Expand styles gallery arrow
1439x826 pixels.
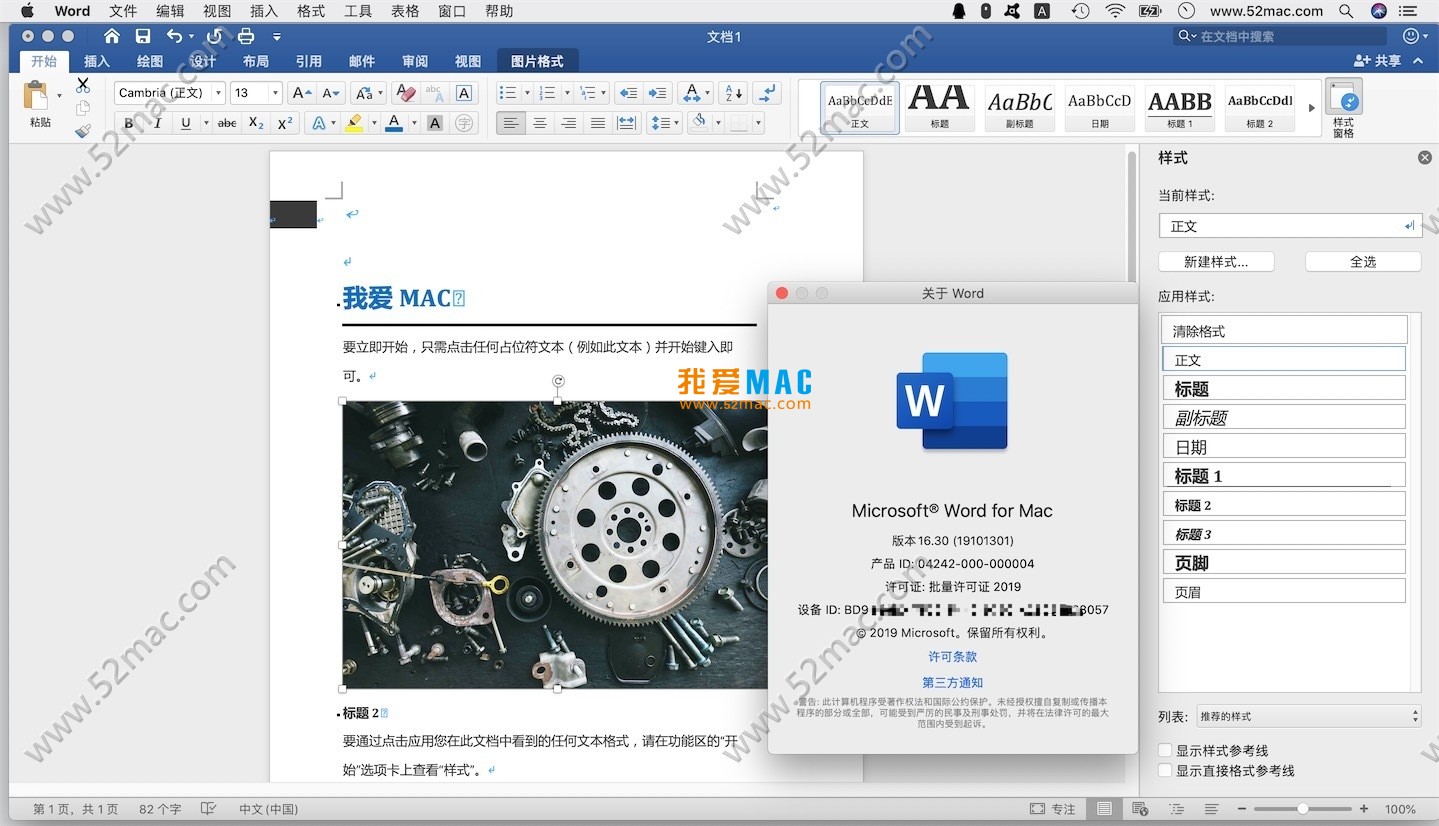pos(1312,108)
